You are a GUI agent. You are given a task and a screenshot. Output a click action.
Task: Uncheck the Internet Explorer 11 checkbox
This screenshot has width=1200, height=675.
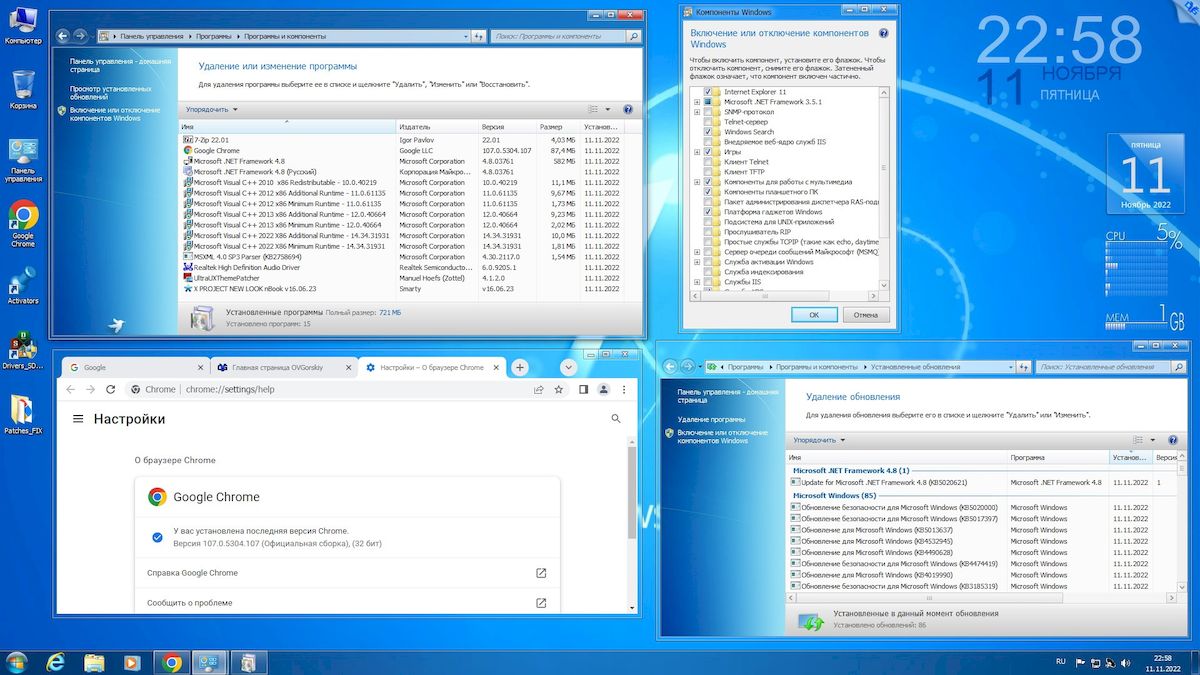point(708,92)
